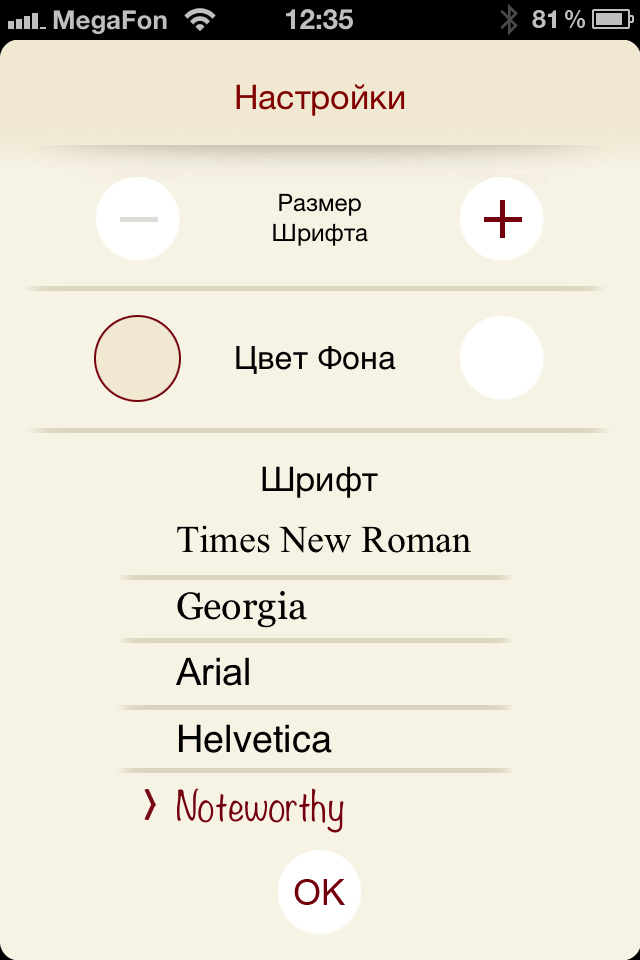Tap the Настройки header title
640x960 pixels.
[320, 98]
